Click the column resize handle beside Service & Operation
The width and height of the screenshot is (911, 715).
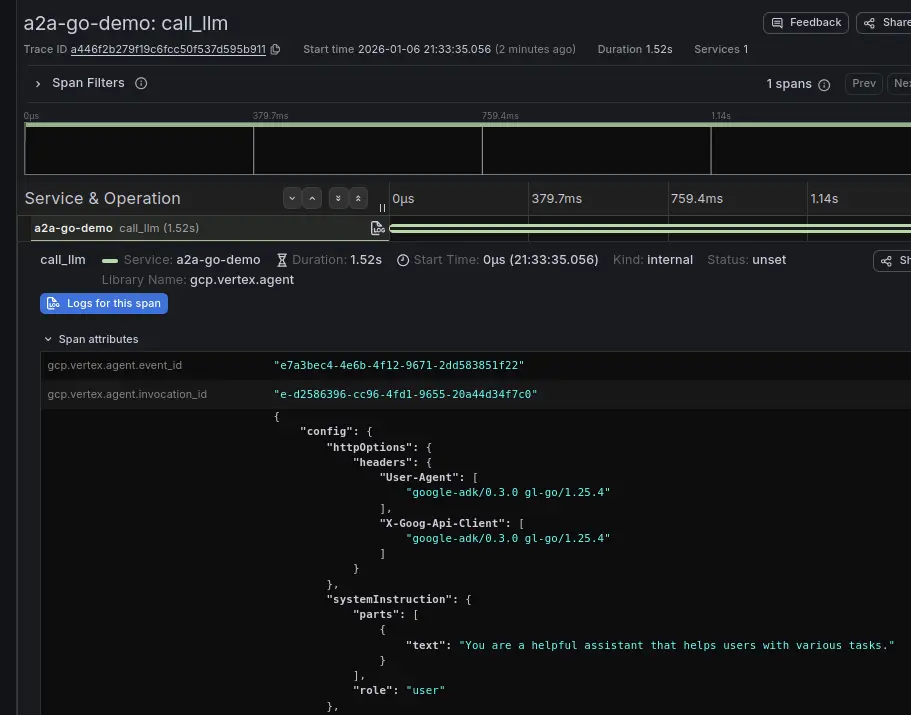tap(383, 208)
